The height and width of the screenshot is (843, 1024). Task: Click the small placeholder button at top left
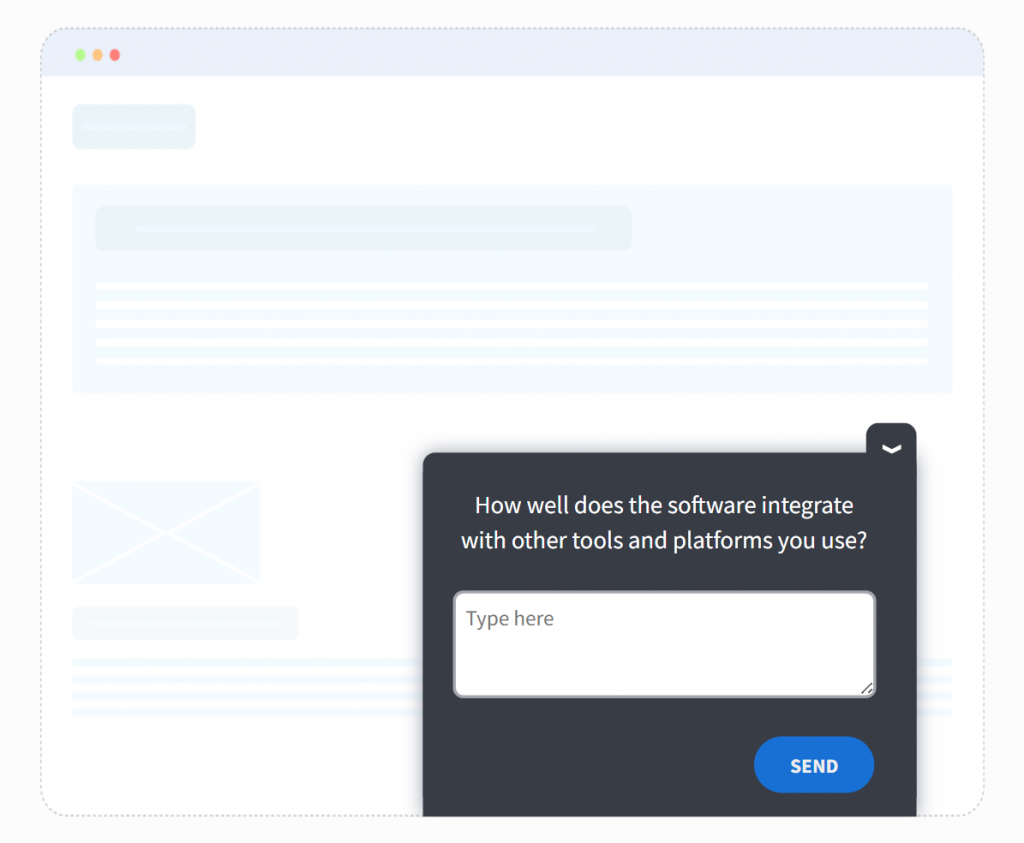point(134,127)
